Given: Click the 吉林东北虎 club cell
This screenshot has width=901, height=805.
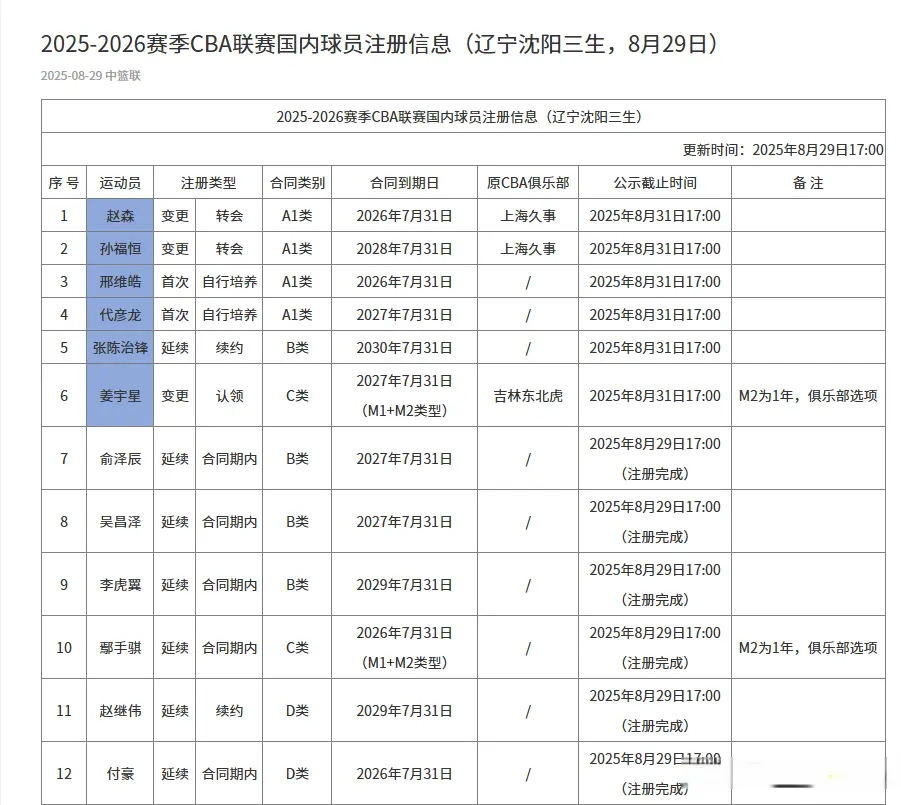Looking at the screenshot, I should coord(528,396).
